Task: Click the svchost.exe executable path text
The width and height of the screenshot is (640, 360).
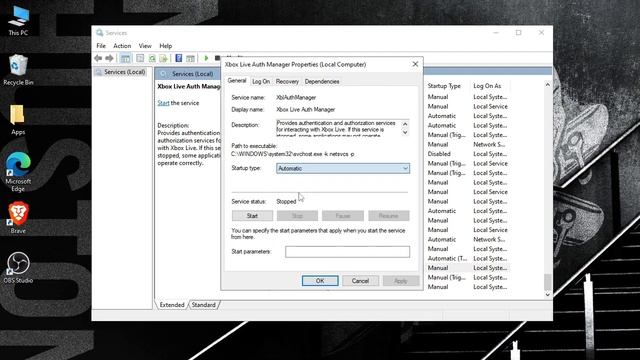Action: coord(293,154)
